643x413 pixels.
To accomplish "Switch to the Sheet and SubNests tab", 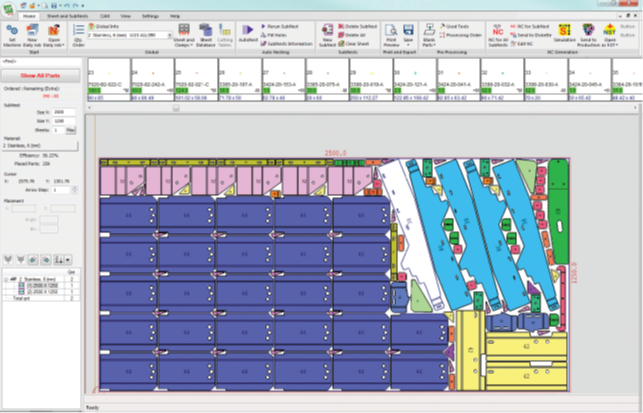I will click(70, 17).
